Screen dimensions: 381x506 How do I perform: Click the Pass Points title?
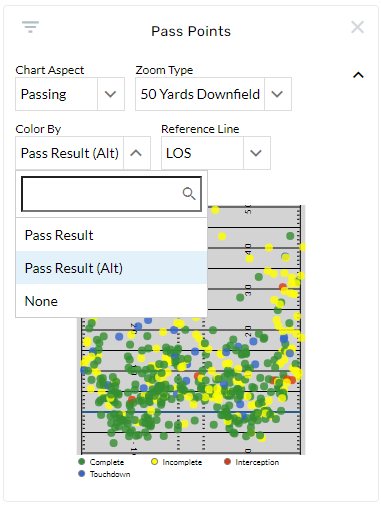(x=191, y=31)
